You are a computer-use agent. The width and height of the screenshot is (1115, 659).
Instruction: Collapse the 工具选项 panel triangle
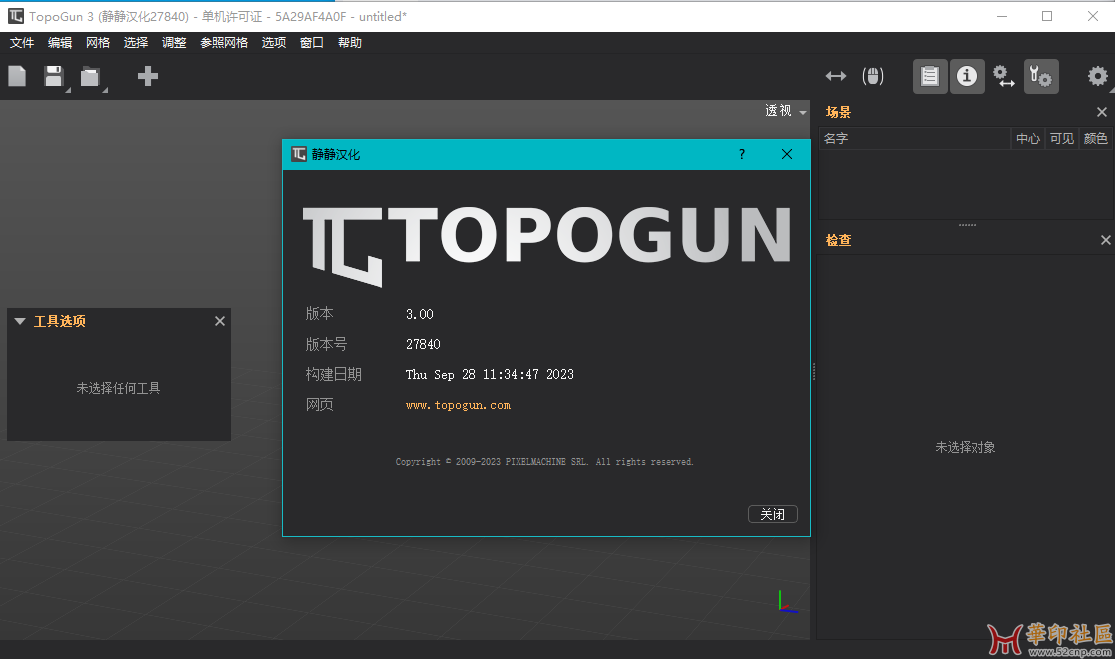click(x=20, y=321)
